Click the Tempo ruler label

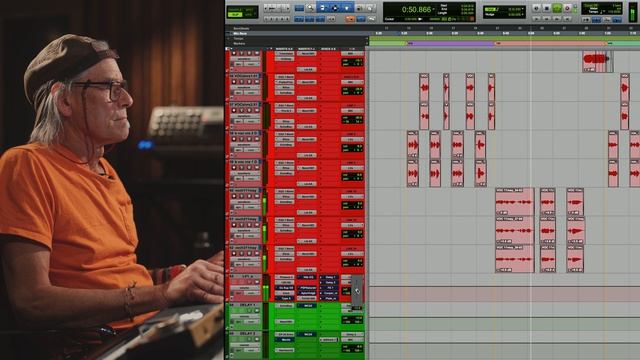(239, 38)
